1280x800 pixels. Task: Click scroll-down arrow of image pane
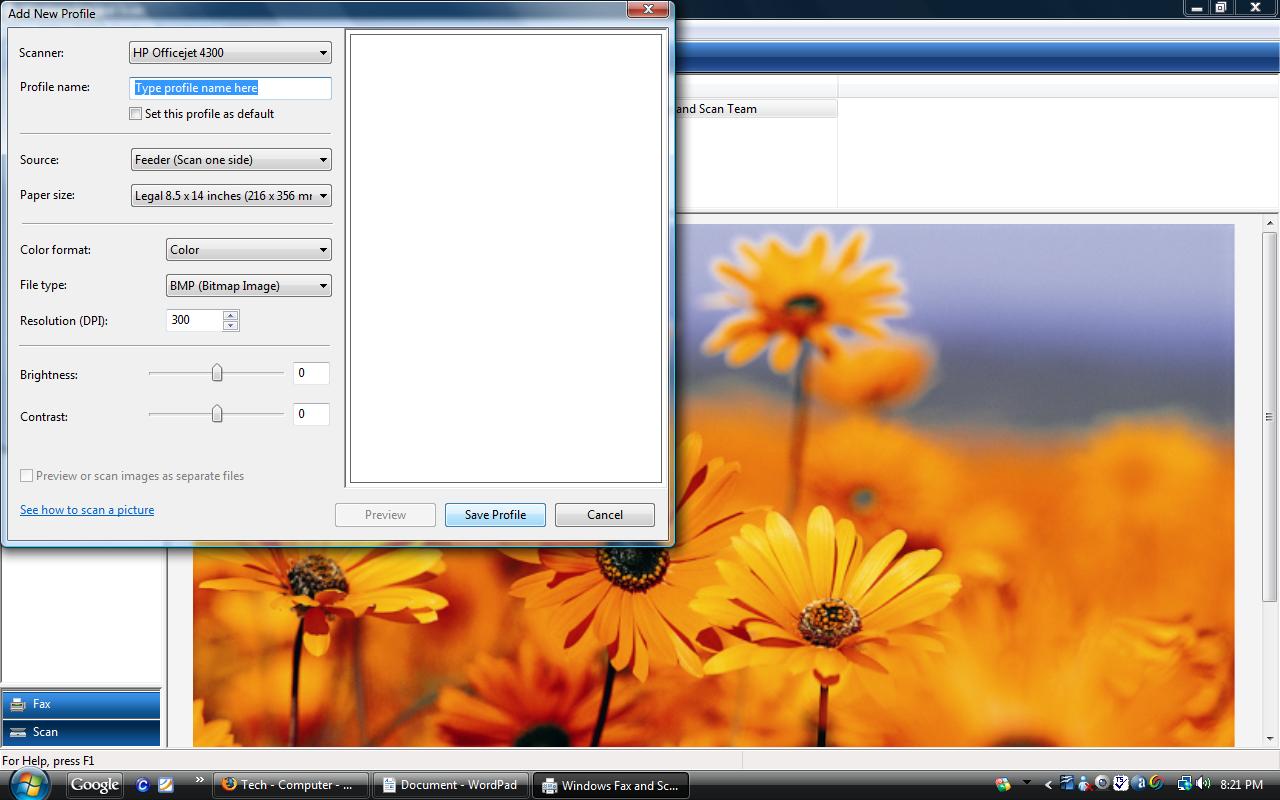click(1269, 739)
